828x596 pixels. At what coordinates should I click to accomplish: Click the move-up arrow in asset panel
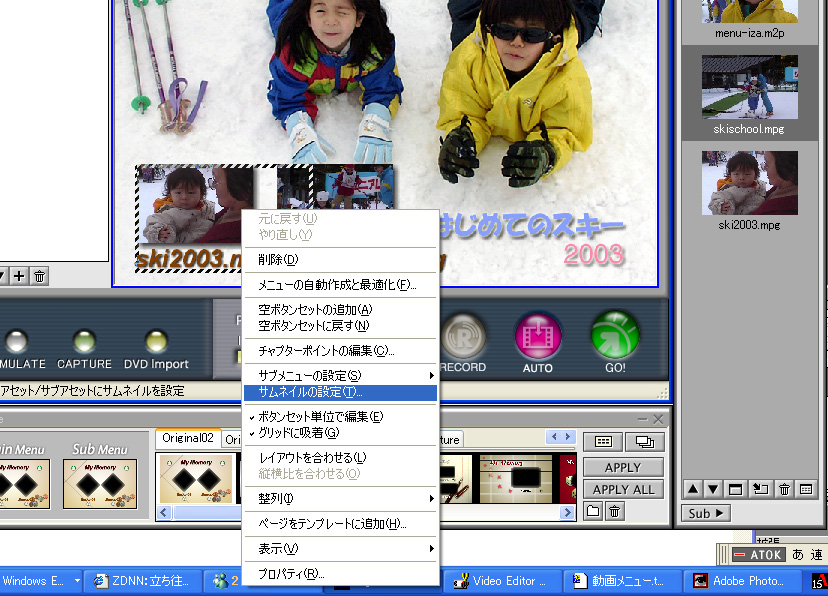(x=692, y=489)
